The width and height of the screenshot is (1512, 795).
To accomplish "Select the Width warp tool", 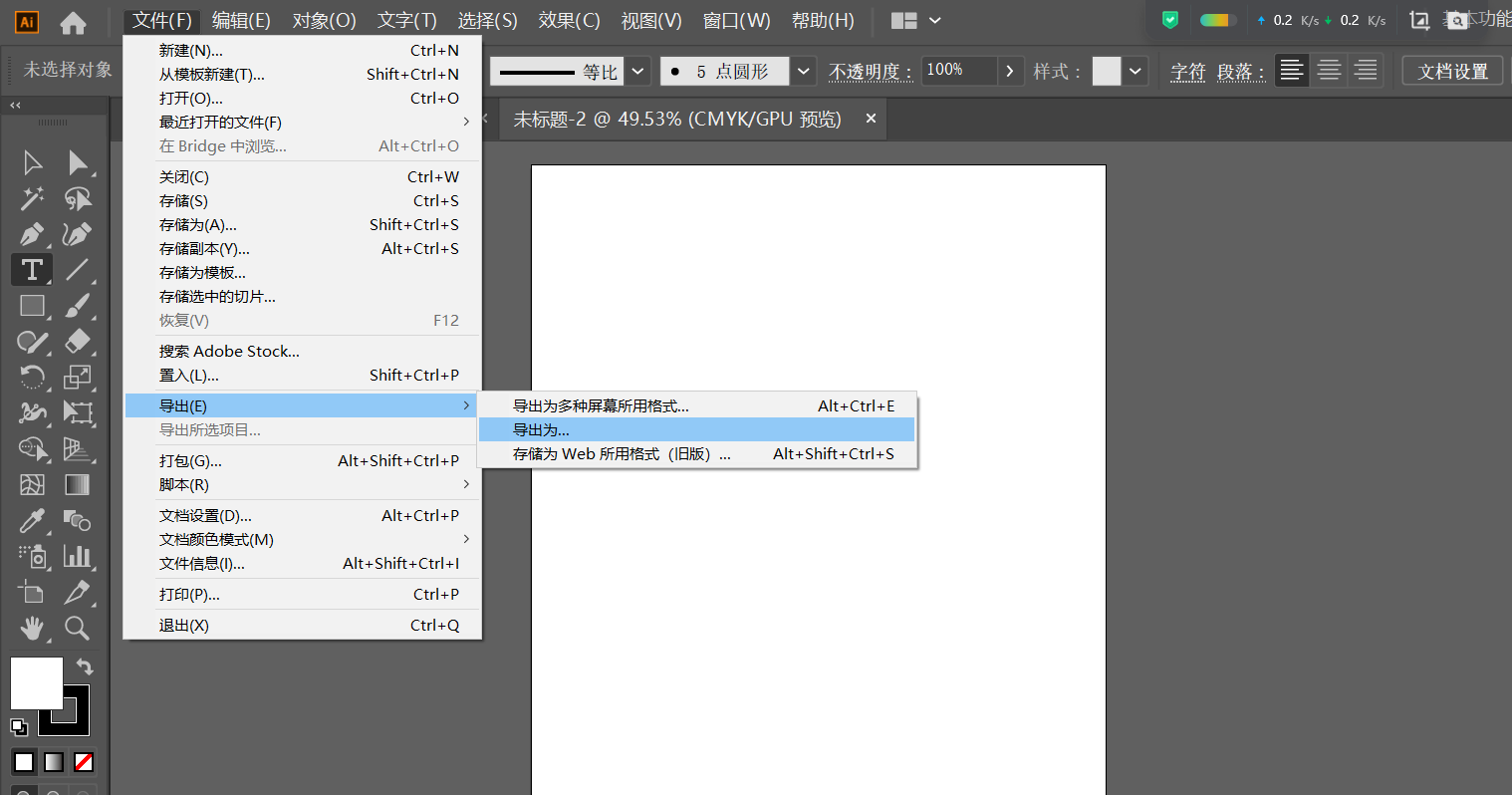I will [x=32, y=412].
